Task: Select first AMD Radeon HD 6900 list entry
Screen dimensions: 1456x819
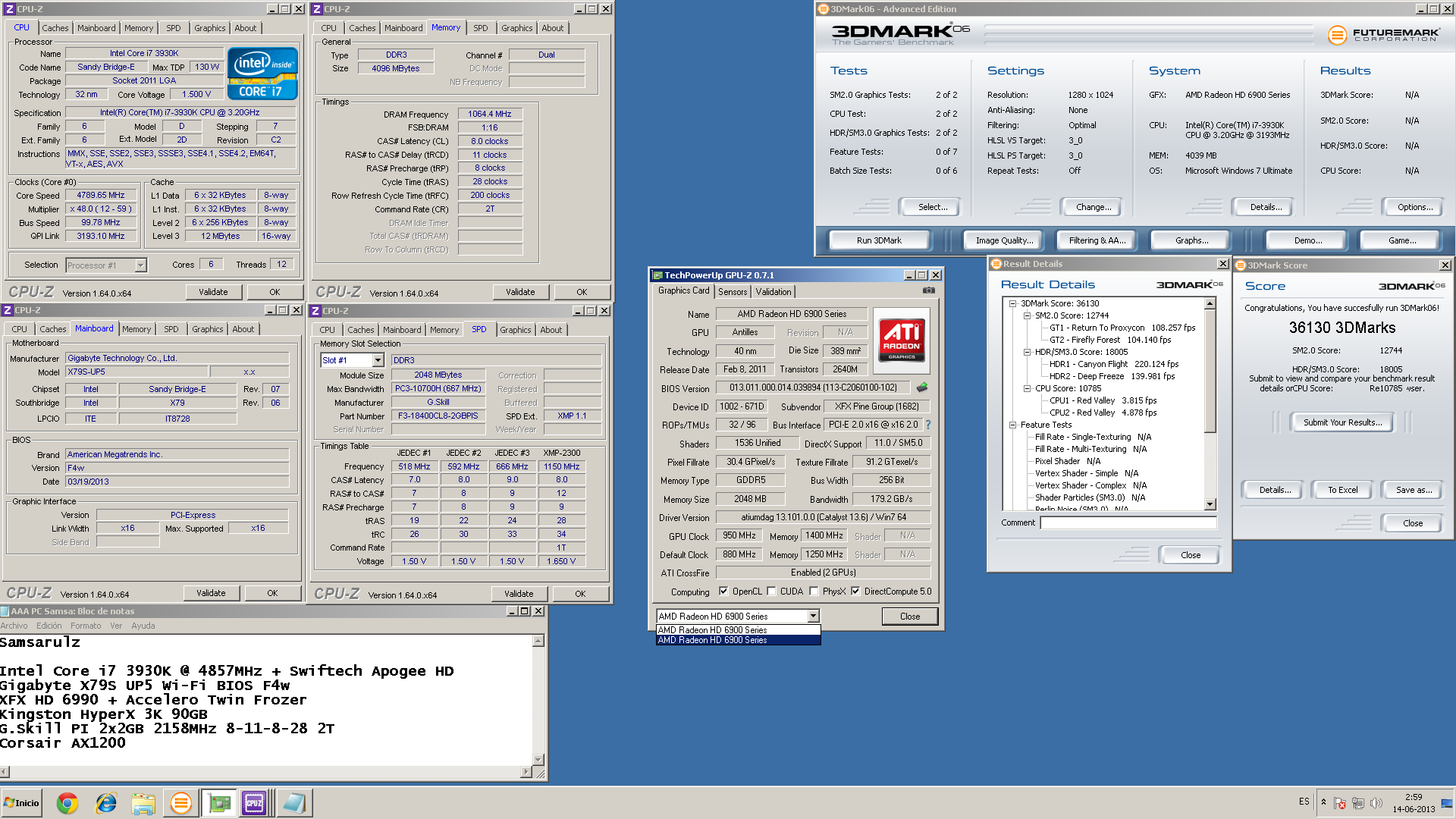Action: pyautogui.click(x=738, y=630)
